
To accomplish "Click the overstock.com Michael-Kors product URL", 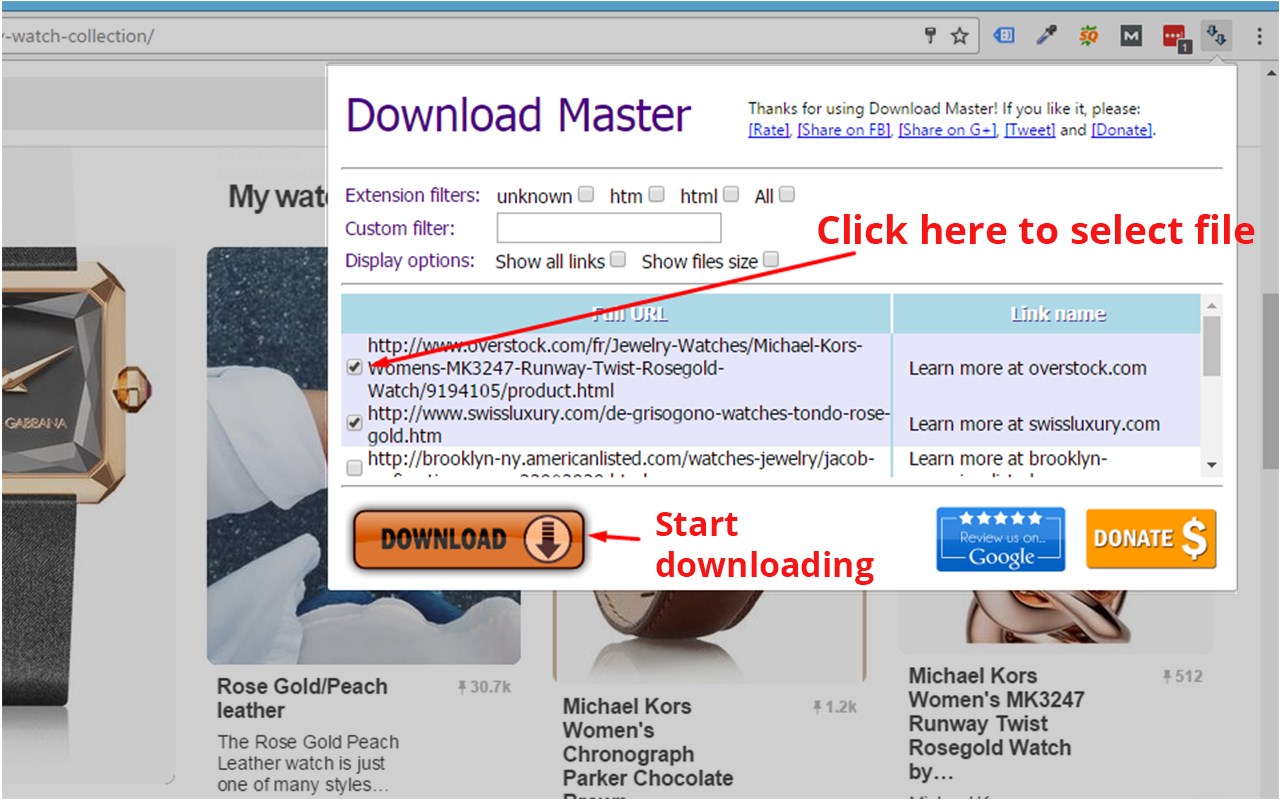I will point(614,368).
